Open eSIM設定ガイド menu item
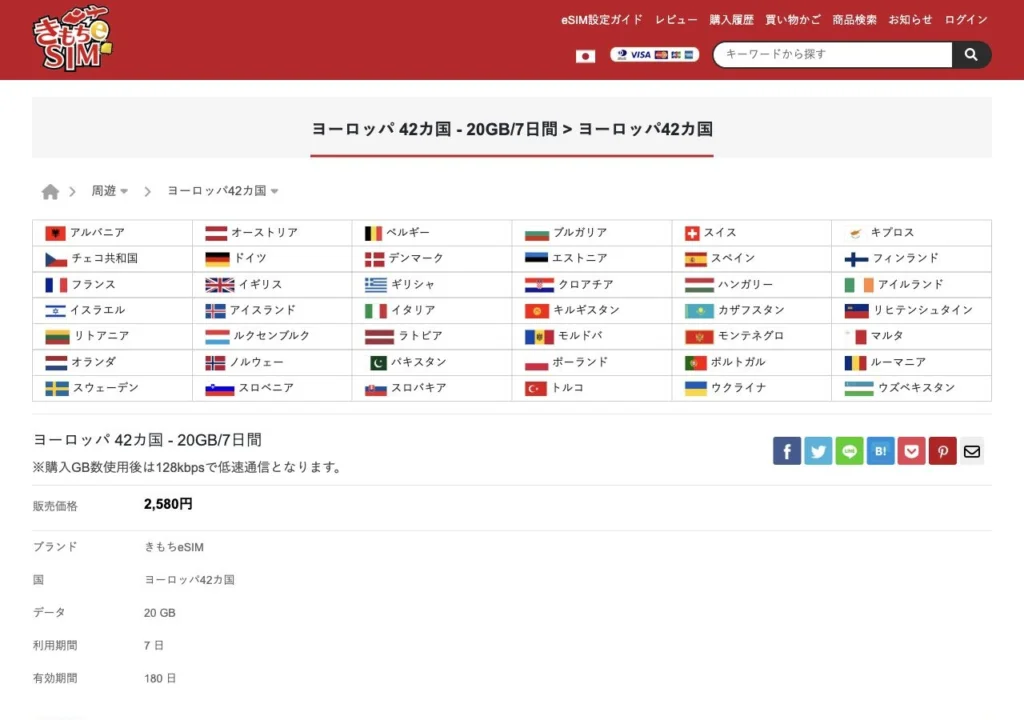The image size is (1024, 720). pos(601,20)
